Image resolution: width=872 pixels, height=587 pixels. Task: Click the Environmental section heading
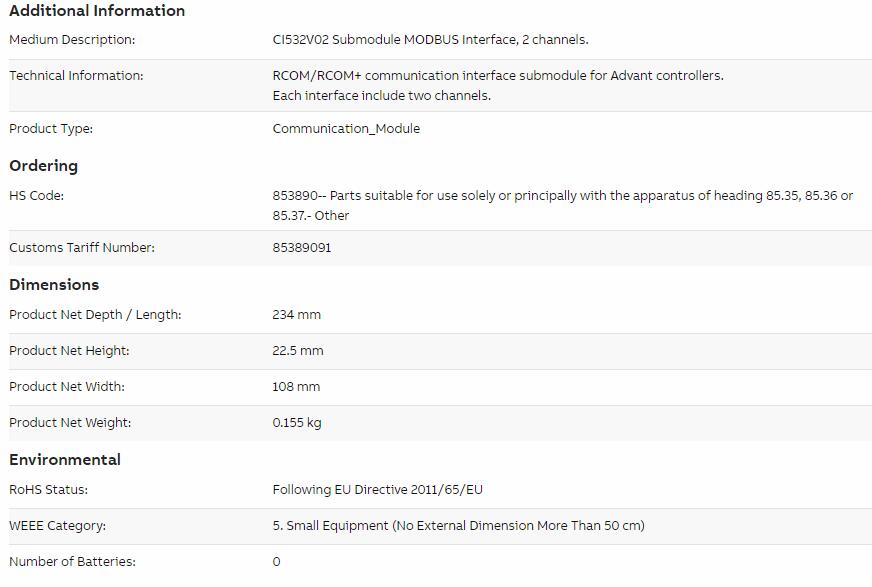click(x=65, y=460)
